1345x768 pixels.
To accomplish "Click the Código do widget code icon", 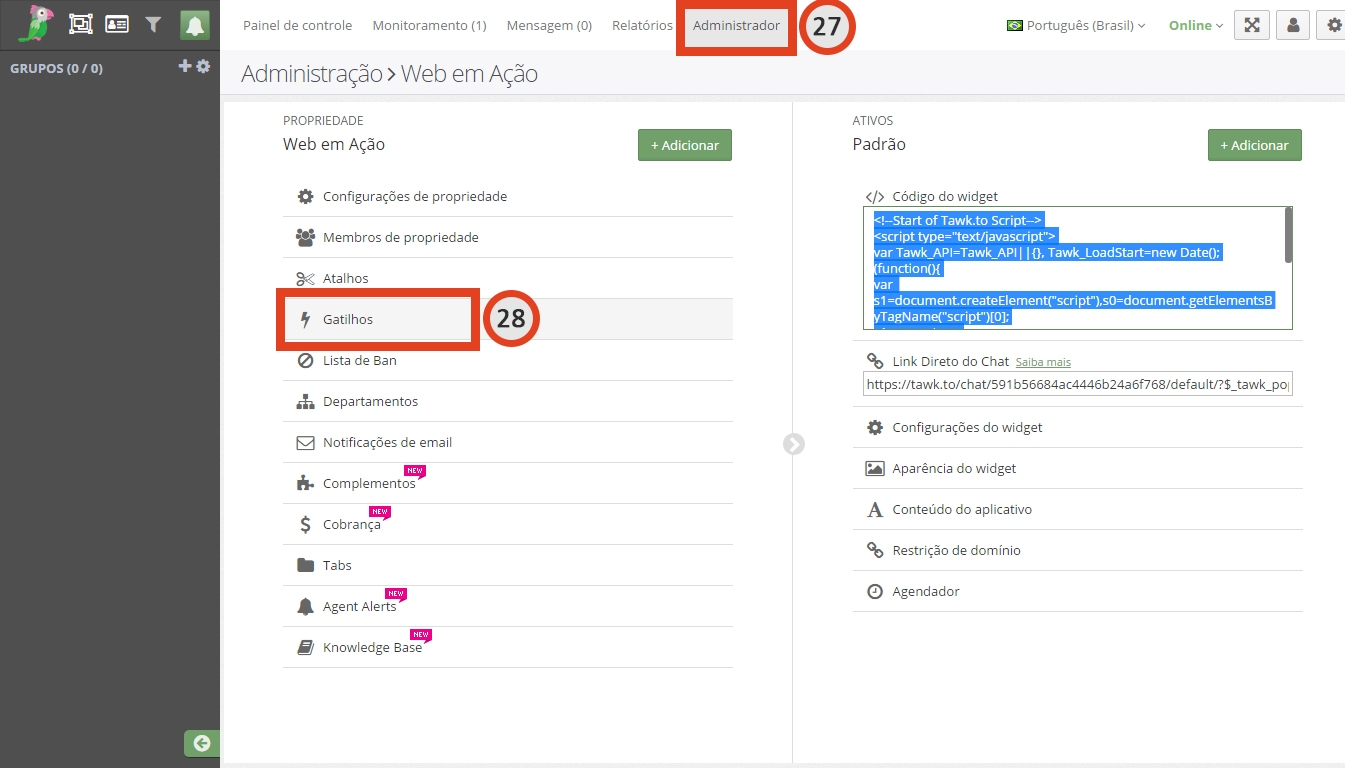I will [x=875, y=197].
